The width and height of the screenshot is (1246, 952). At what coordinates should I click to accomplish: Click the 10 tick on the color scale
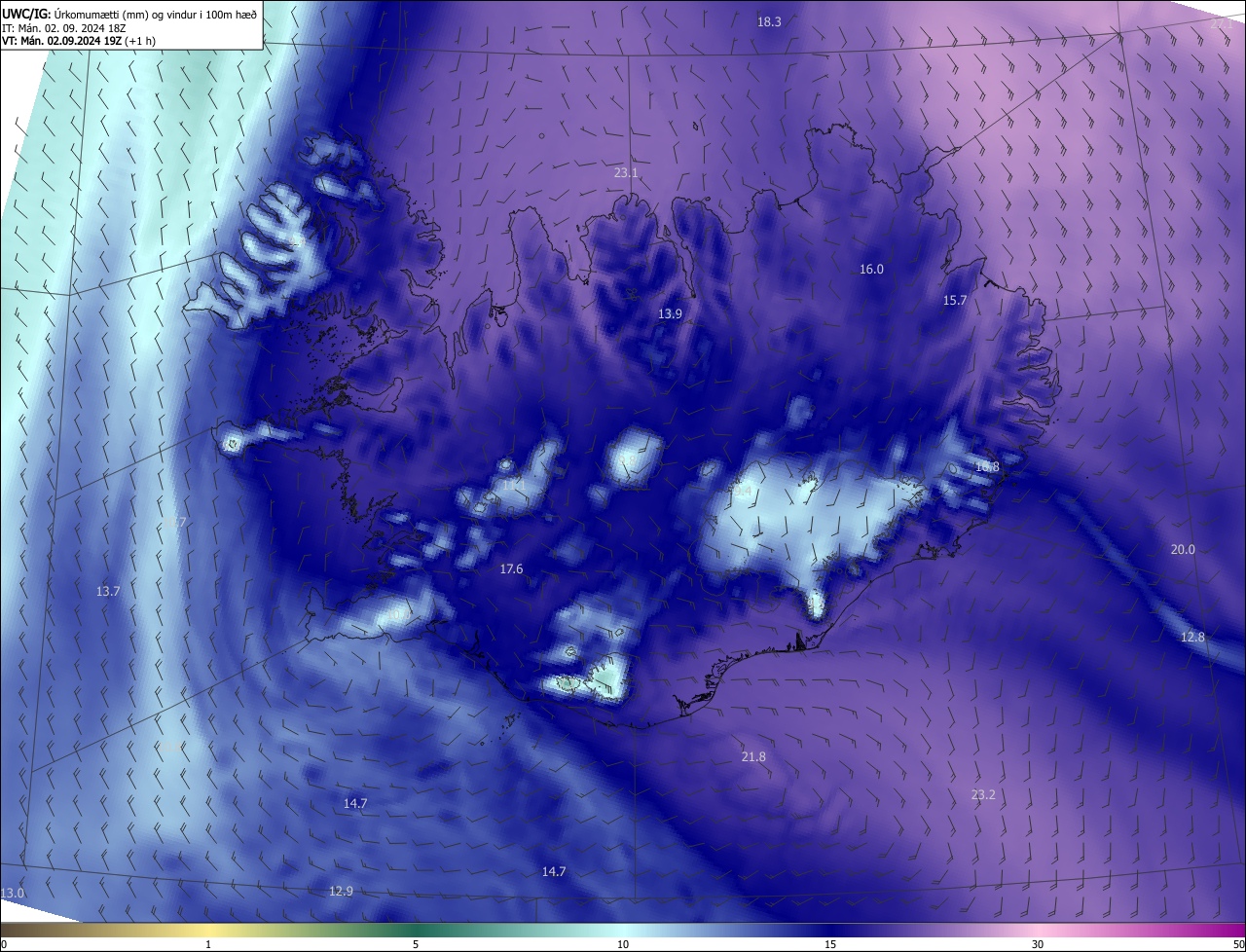point(623,944)
